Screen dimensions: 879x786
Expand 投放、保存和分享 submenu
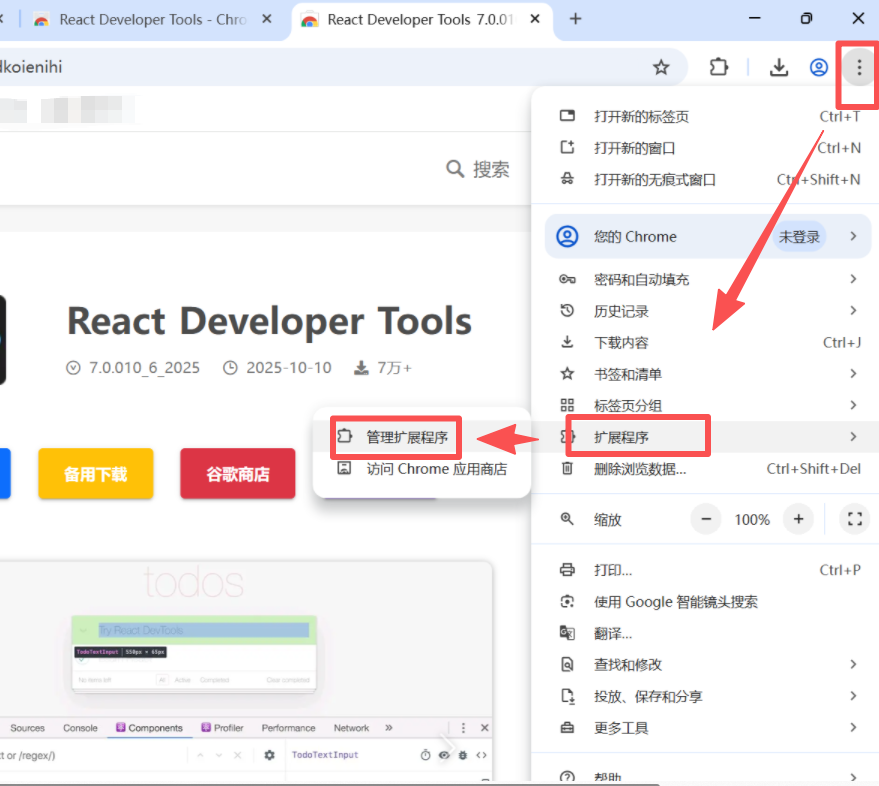click(706, 696)
